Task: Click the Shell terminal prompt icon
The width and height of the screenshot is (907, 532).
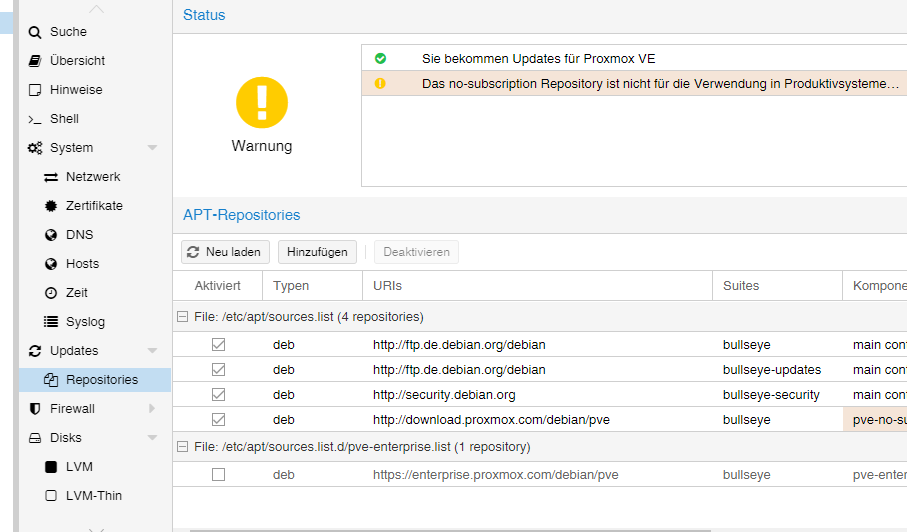Action: pos(35,119)
